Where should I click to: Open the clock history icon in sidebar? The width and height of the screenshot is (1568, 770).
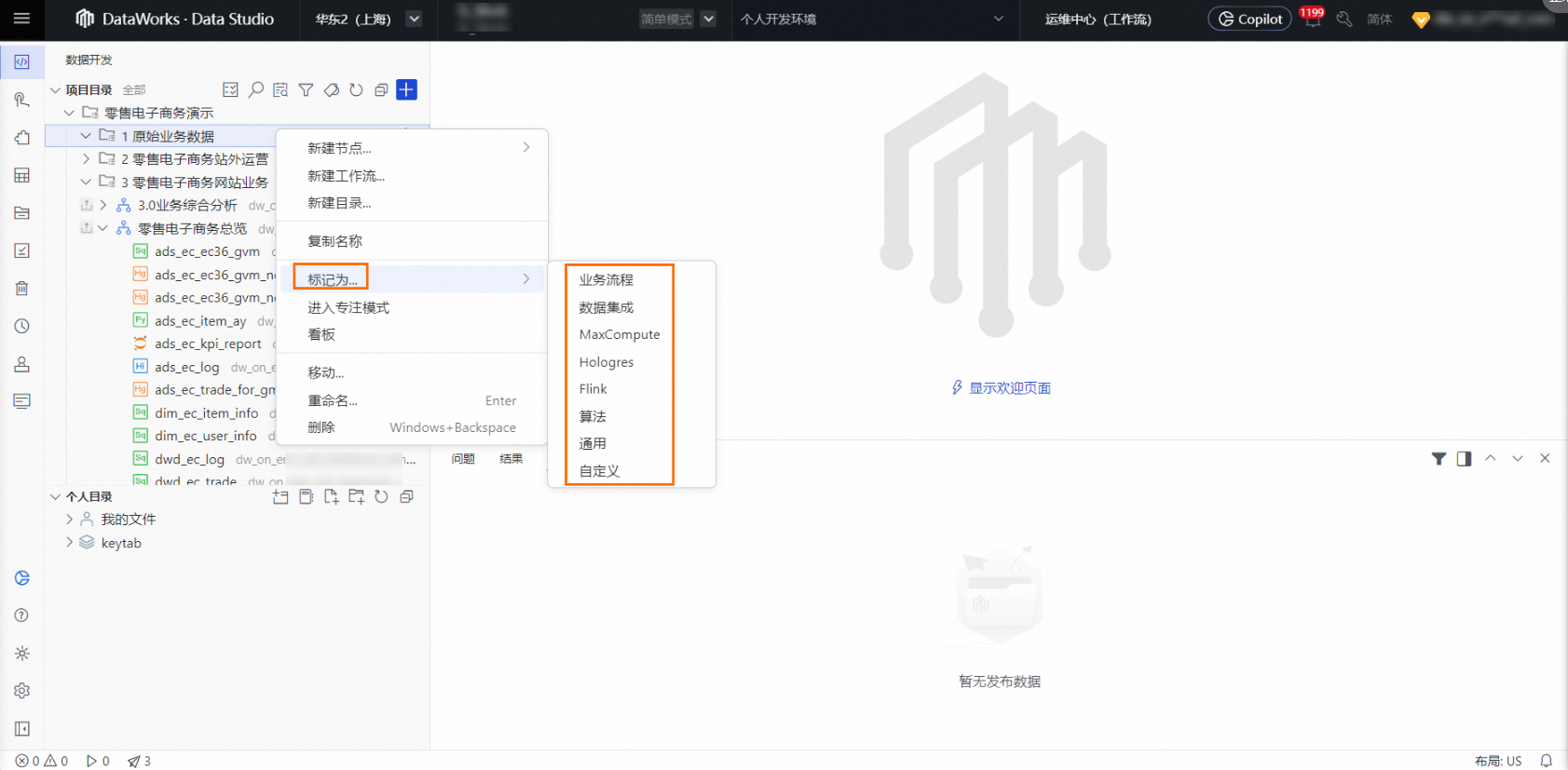point(21,327)
